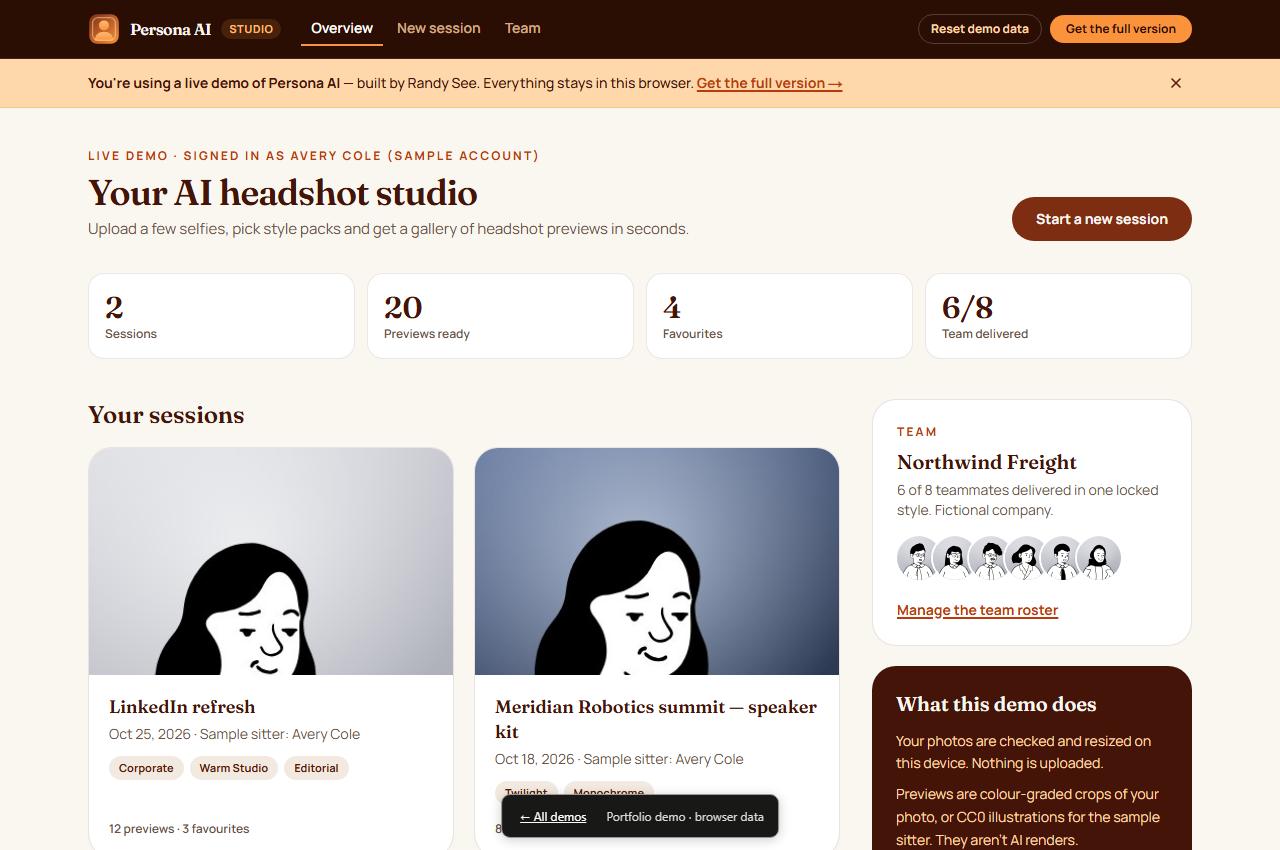Screen dimensions: 1280x850
Task: Click the third teammate avatar in Northwind Freight
Action: point(990,558)
